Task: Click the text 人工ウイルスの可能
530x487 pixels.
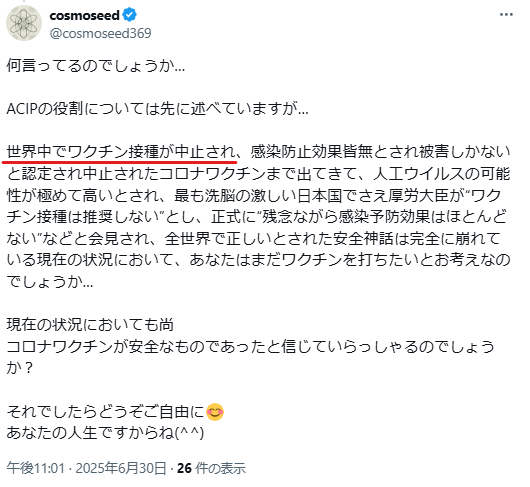Action: click(x=441, y=174)
